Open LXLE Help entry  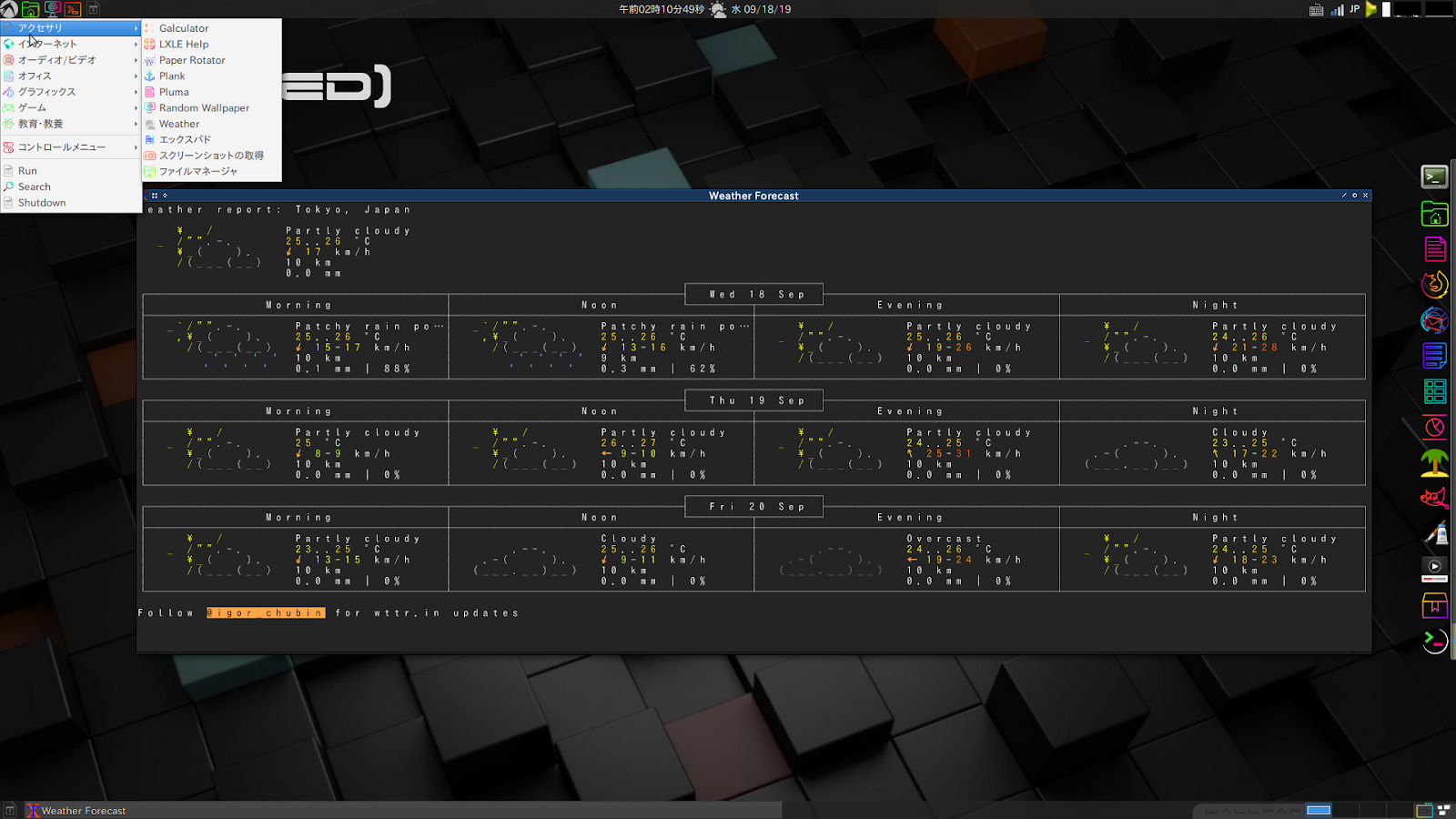(212, 44)
